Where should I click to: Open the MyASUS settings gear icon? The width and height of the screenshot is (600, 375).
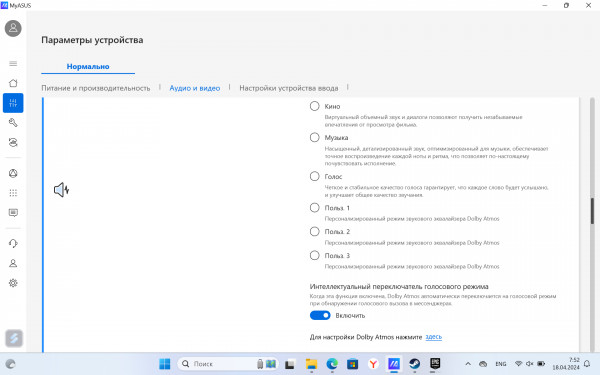point(13,283)
